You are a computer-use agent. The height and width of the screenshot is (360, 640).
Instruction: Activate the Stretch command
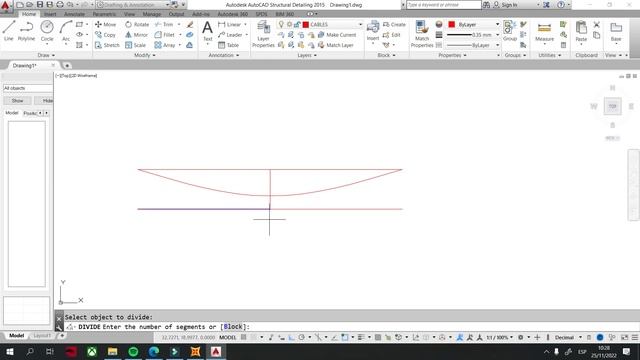pos(107,45)
